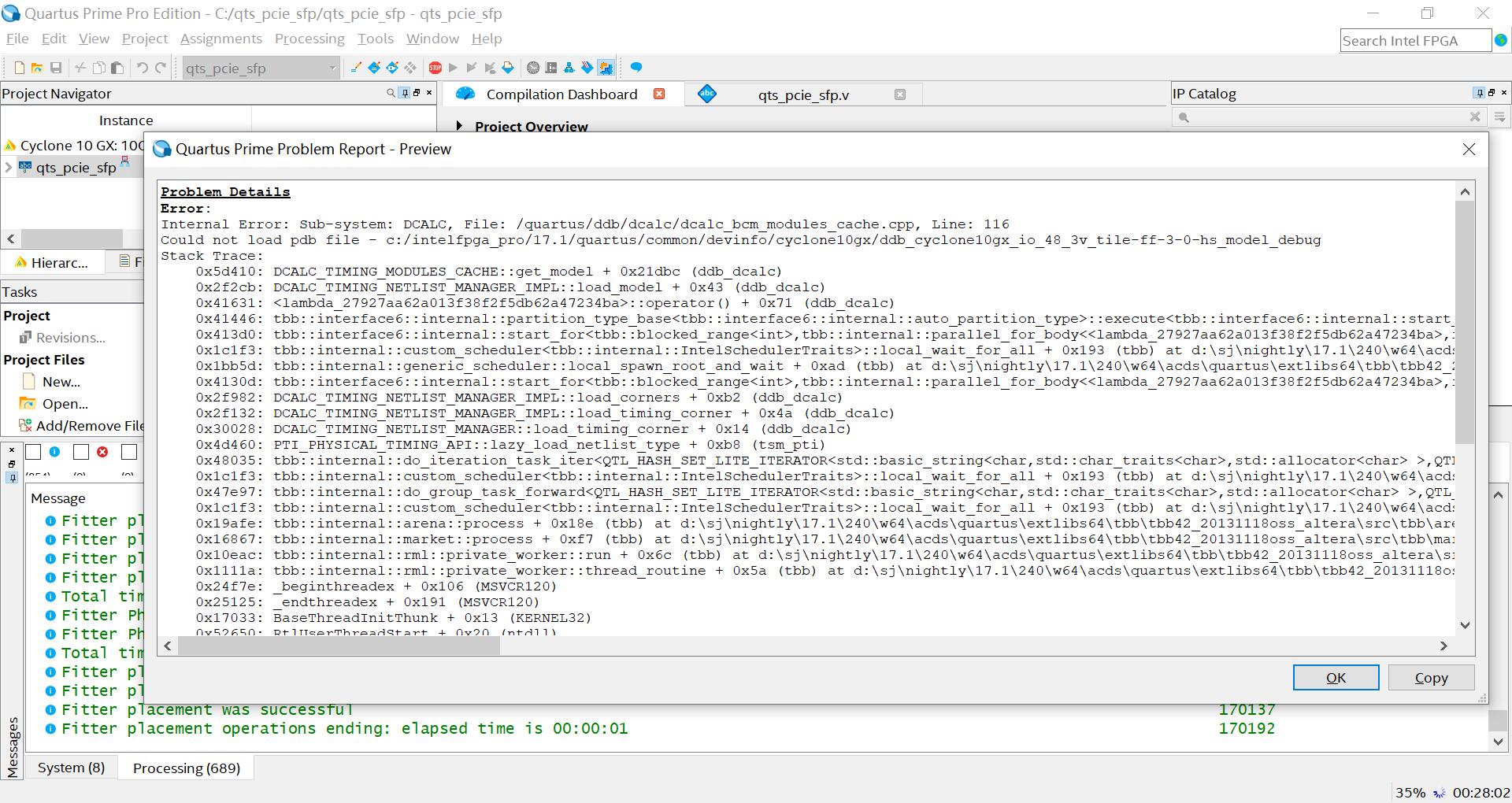Click the Save floppy disk toolbar icon
Screen dimensions: 1512x803
point(55,68)
